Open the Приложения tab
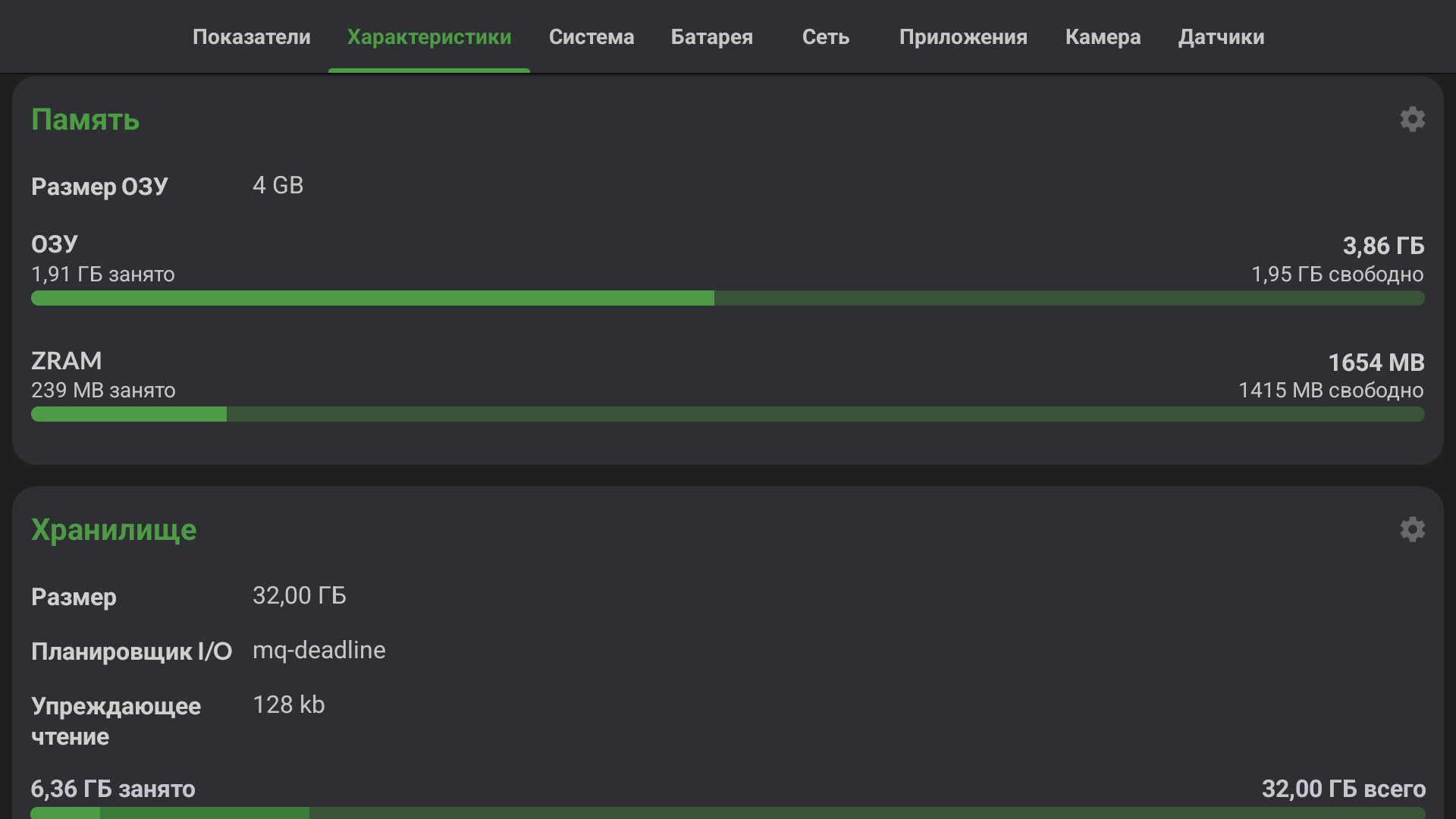This screenshot has height=819, width=1456. click(x=963, y=37)
